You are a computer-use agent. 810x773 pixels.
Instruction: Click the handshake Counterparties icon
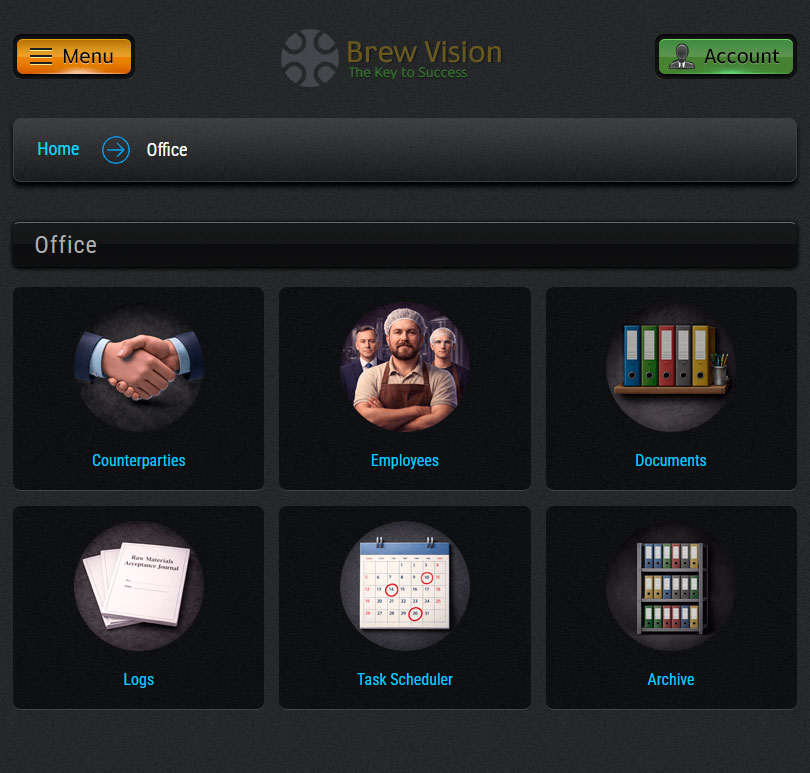coord(138,367)
